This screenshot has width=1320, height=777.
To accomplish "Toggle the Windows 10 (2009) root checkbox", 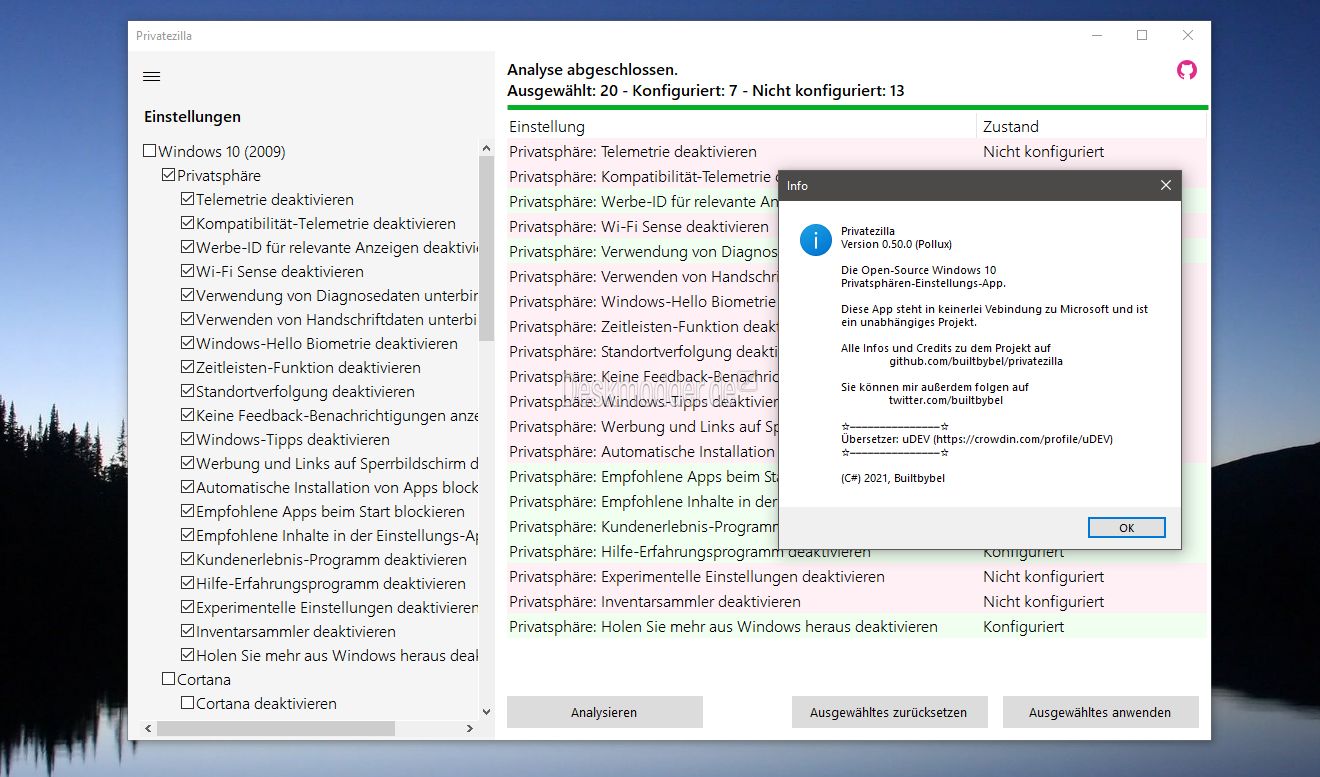I will click(x=150, y=152).
